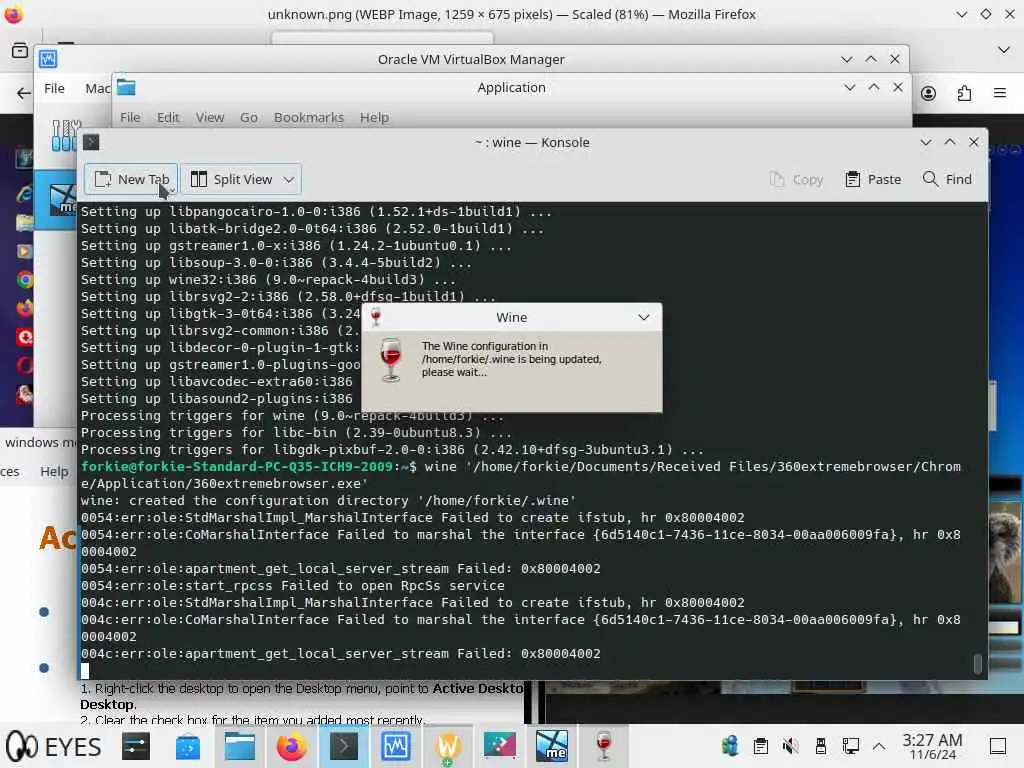The height and width of the screenshot is (768, 1024).
Task: Switch to Firefox from the taskbar
Action: (x=291, y=746)
